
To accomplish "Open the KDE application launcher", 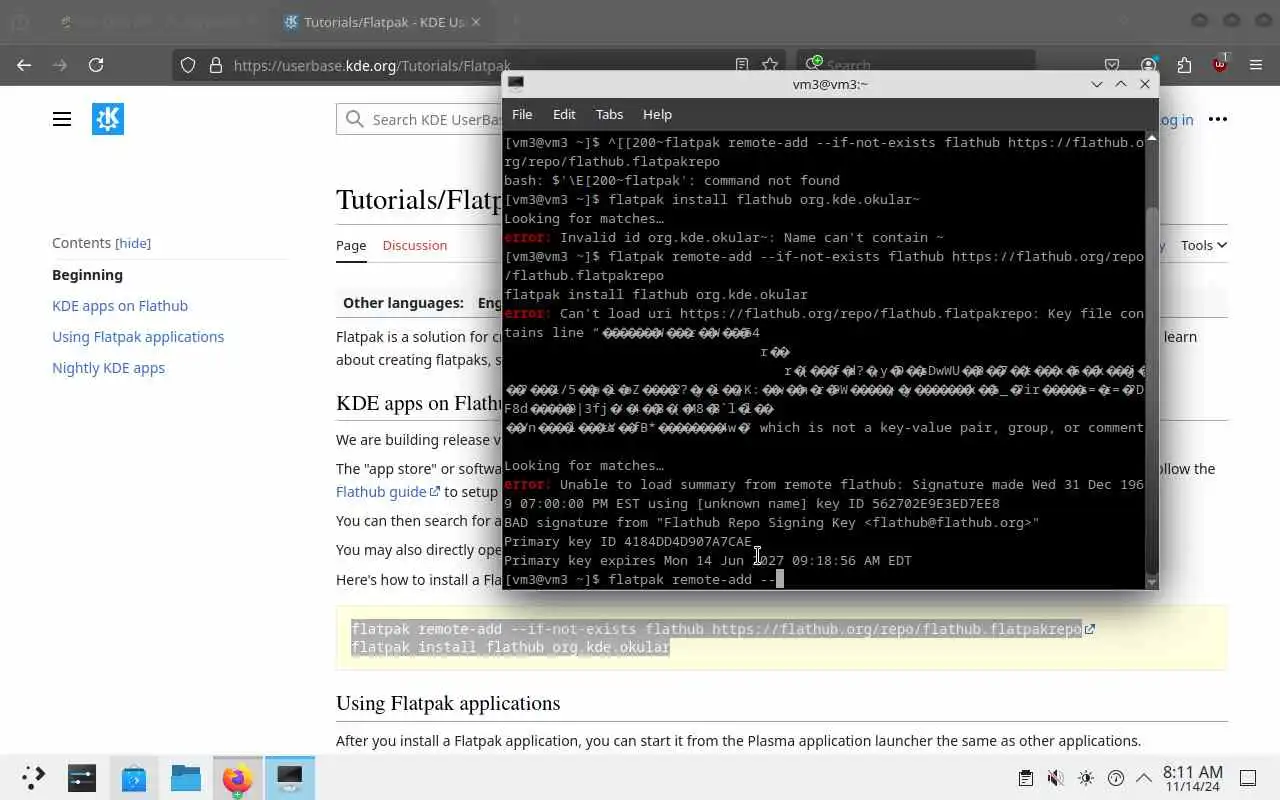I will (33, 778).
